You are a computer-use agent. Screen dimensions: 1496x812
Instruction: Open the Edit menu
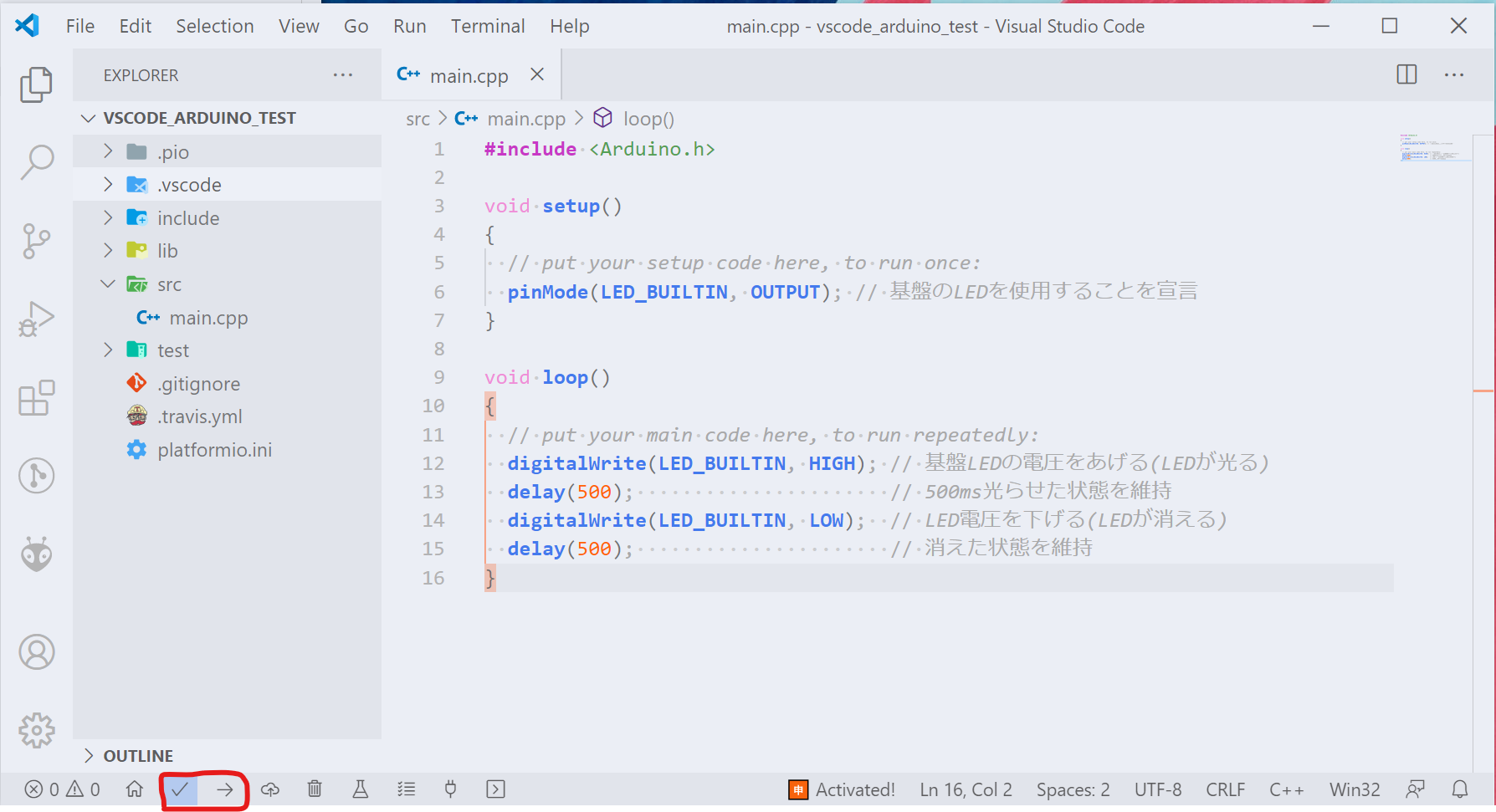click(136, 26)
